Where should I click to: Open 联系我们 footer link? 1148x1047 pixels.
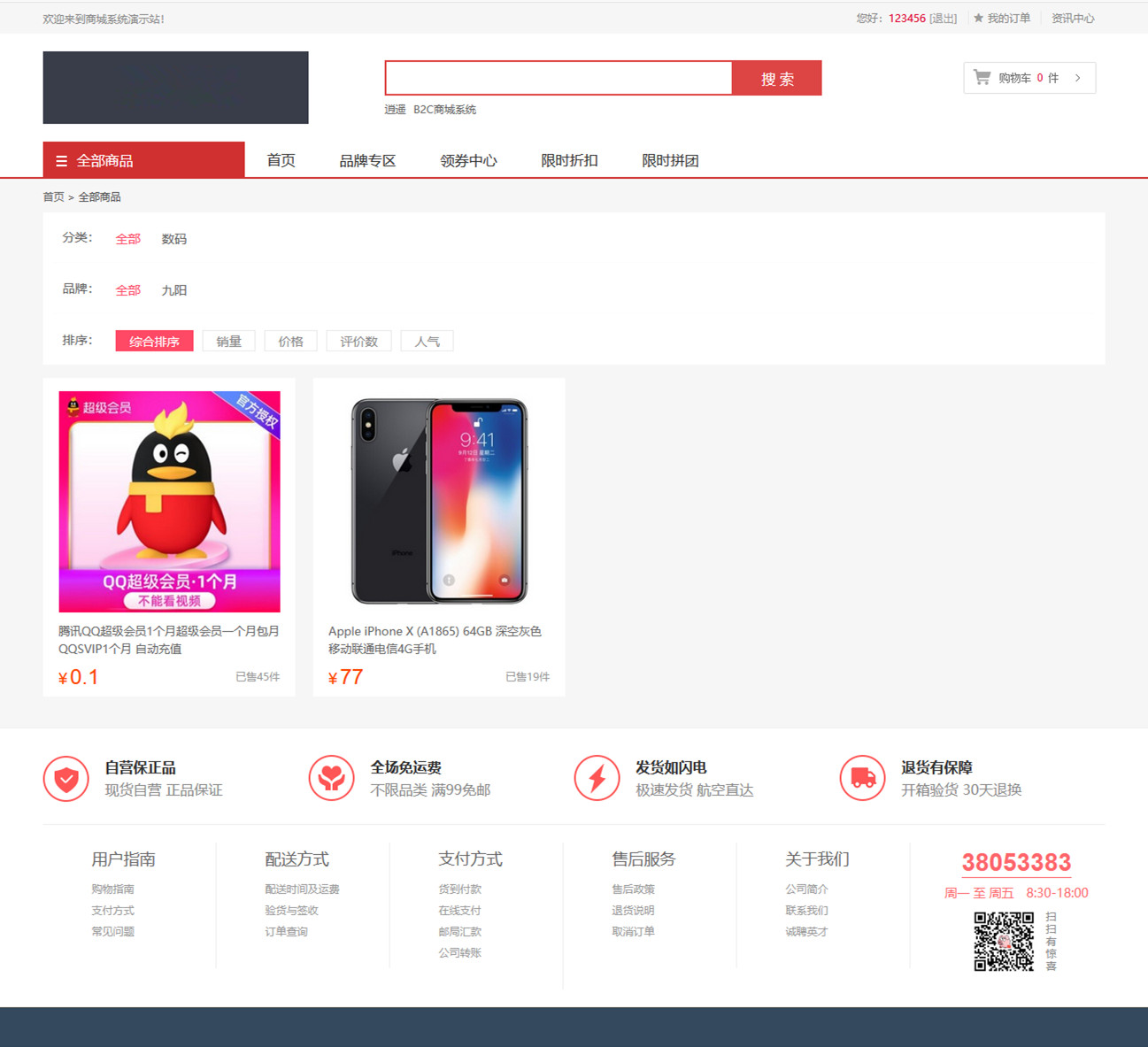(x=806, y=911)
